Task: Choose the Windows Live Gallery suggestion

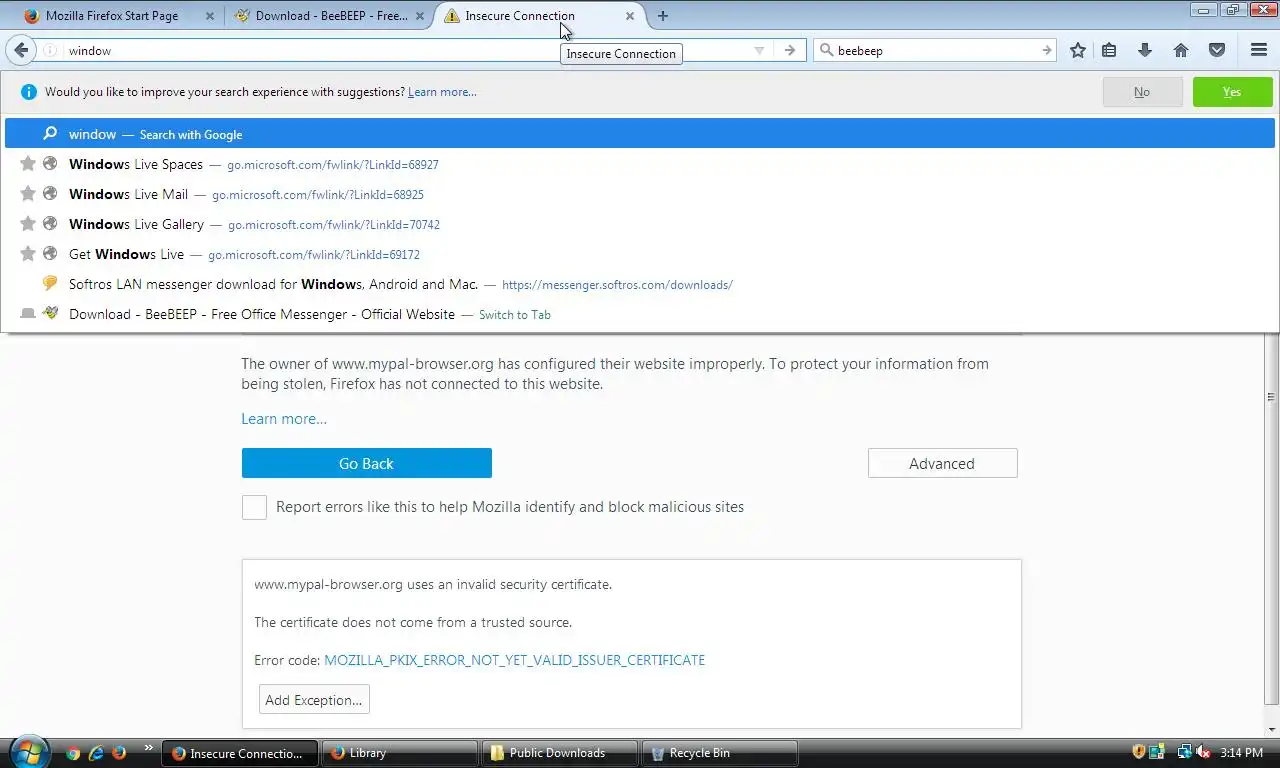Action: pos(640,224)
